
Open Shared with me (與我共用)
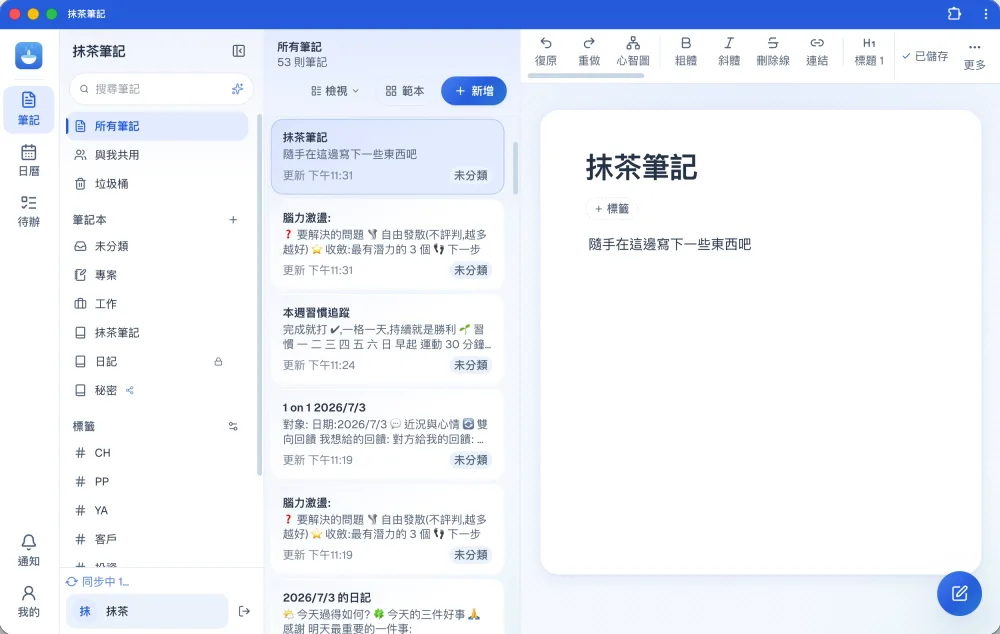[158, 155]
